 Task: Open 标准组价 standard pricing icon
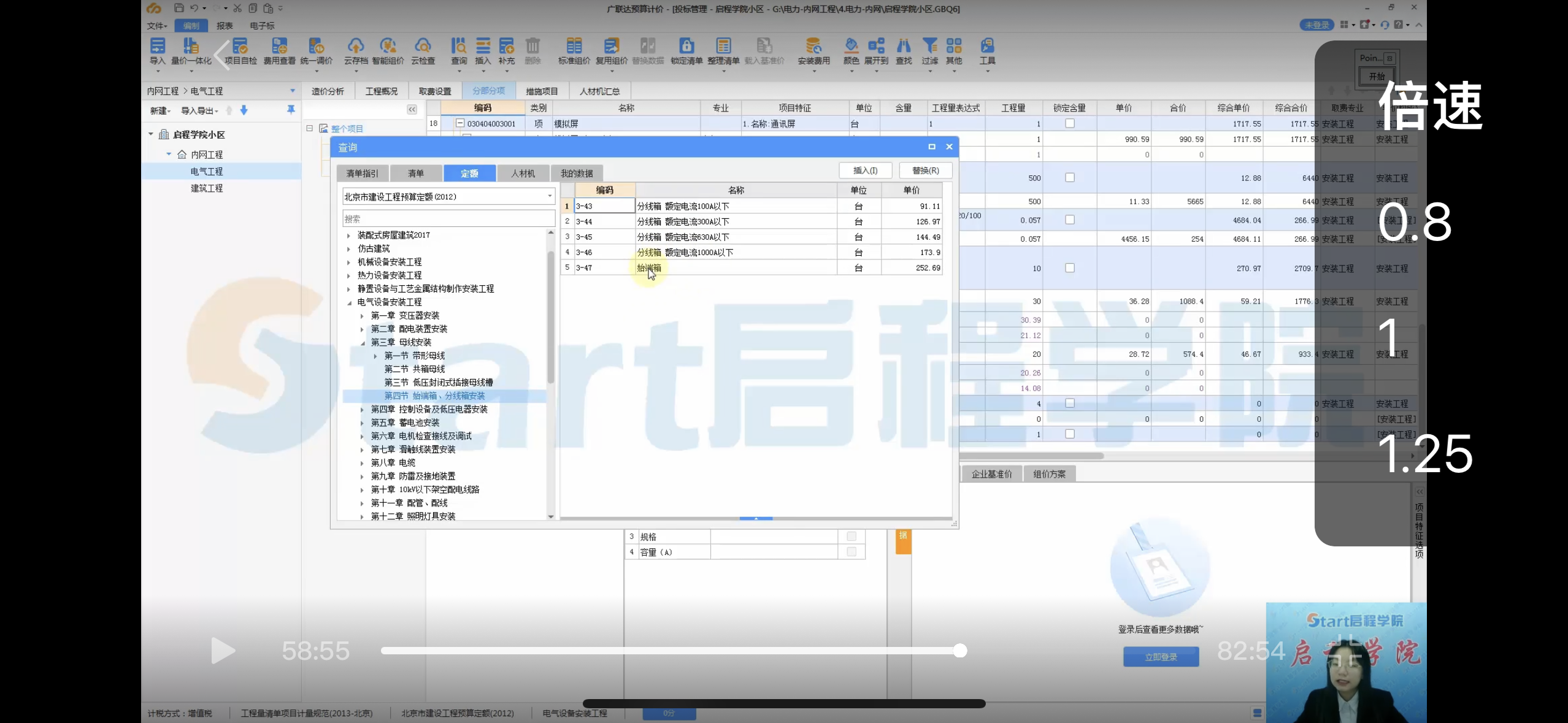click(x=574, y=51)
